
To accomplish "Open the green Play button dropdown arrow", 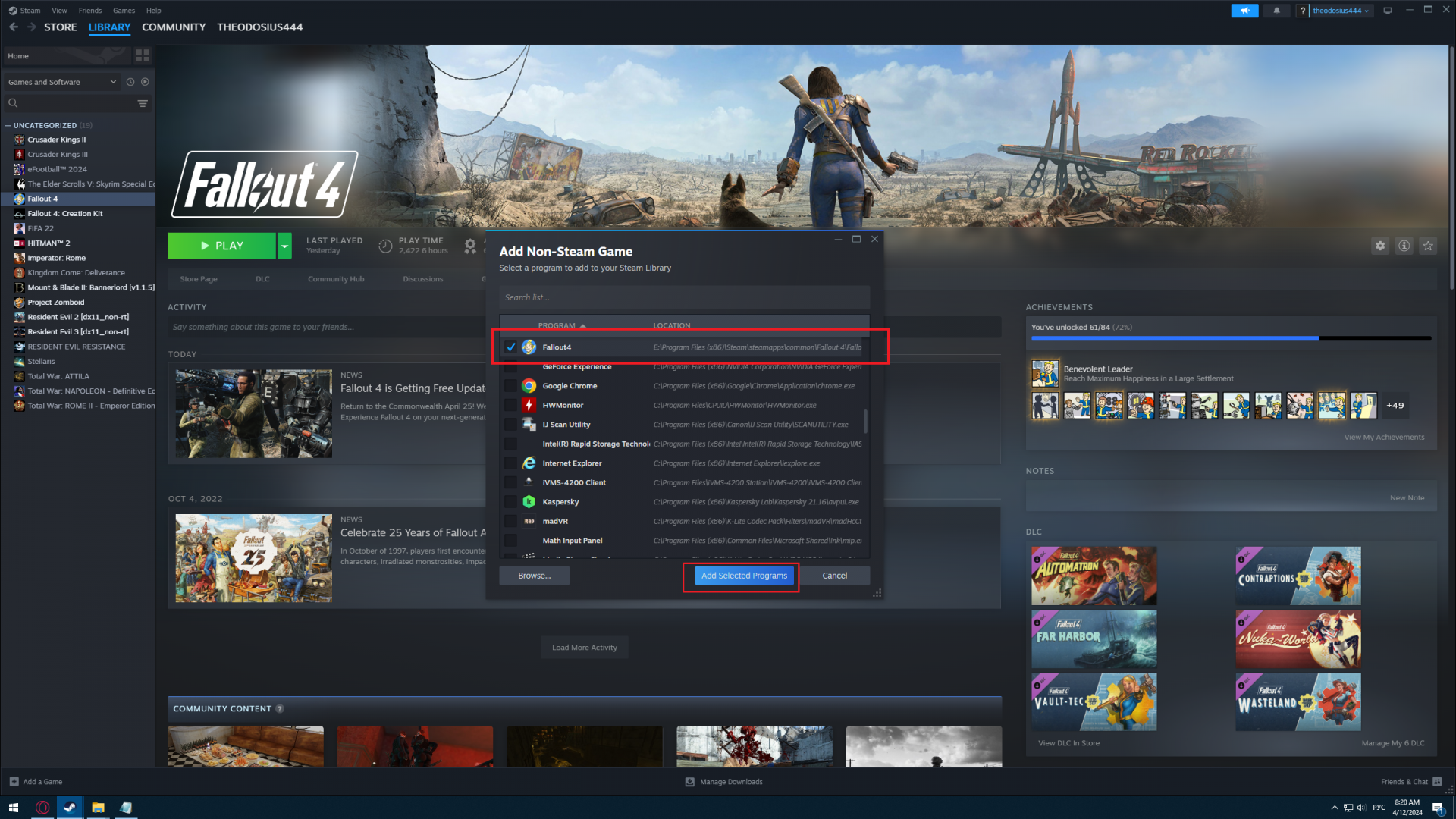I will 284,246.
